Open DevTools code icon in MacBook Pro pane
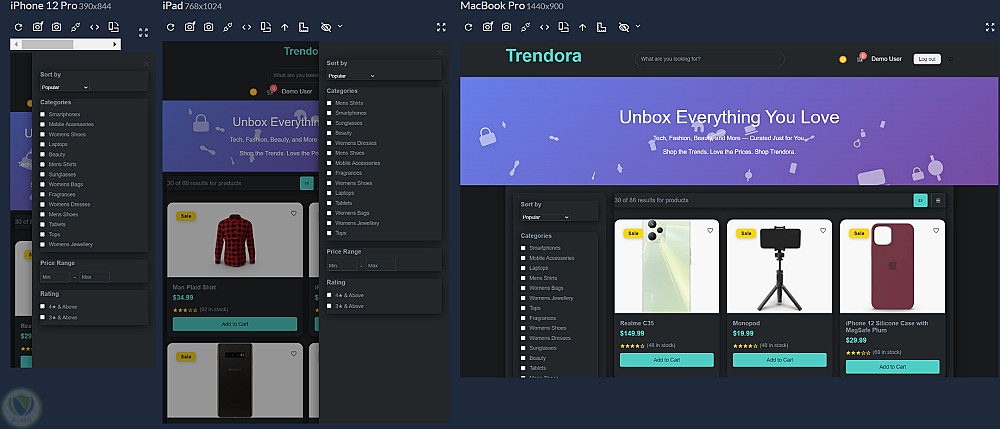The image size is (1000, 429). click(x=545, y=27)
